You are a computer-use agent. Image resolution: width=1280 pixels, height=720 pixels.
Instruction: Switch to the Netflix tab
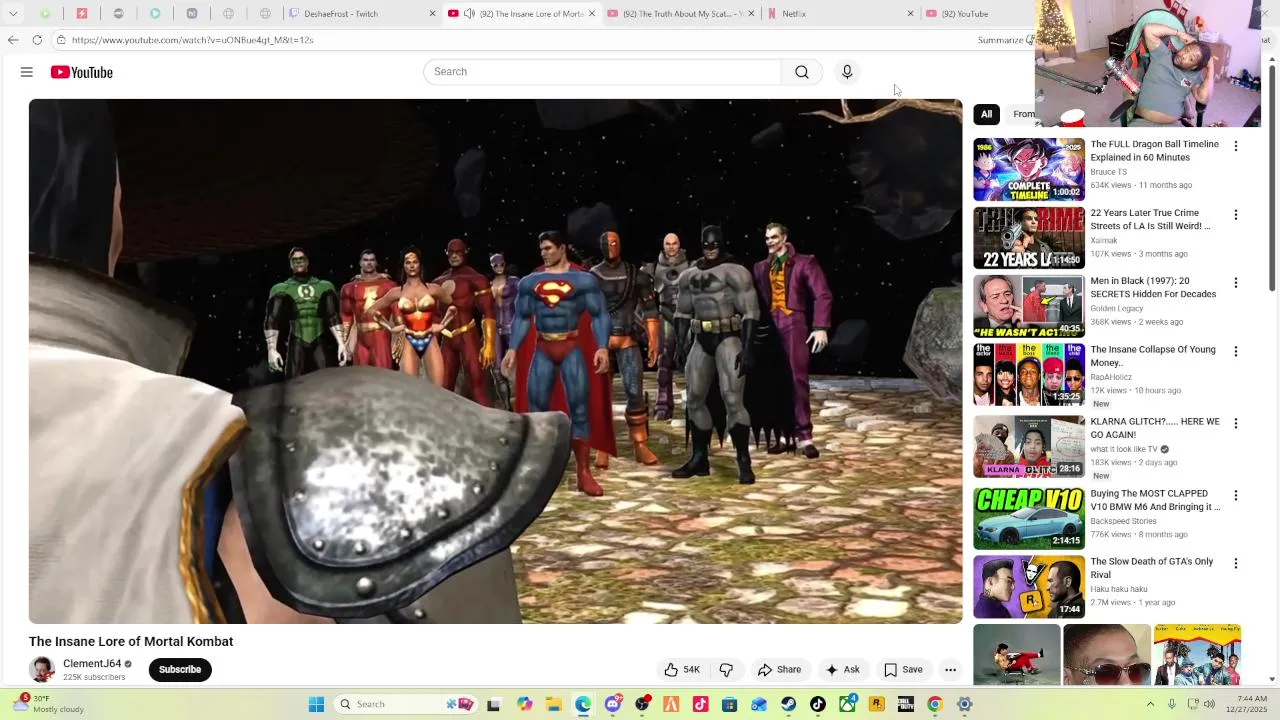point(840,13)
